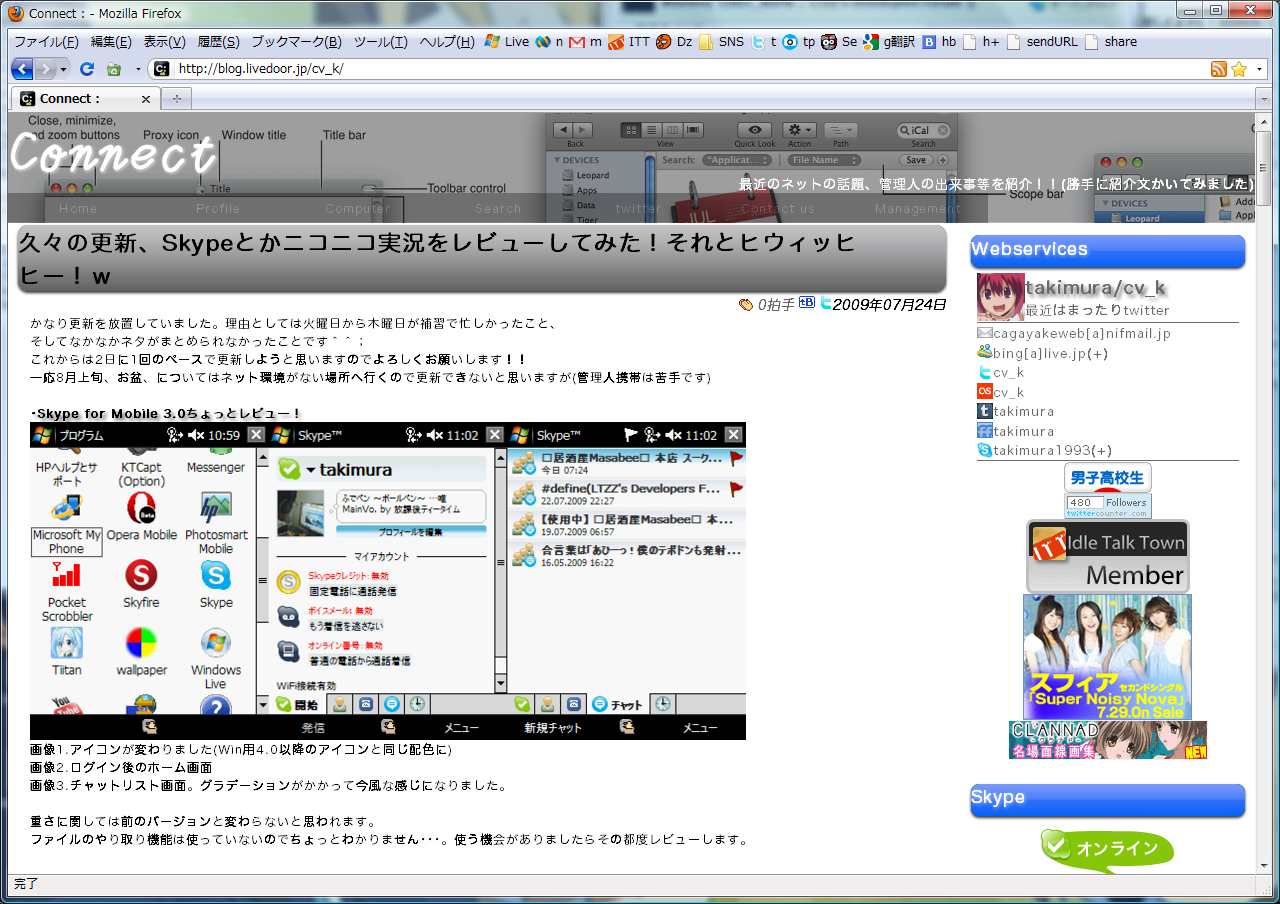Open the 'Se' bookmark
This screenshot has width=1280, height=904.
tap(840, 42)
